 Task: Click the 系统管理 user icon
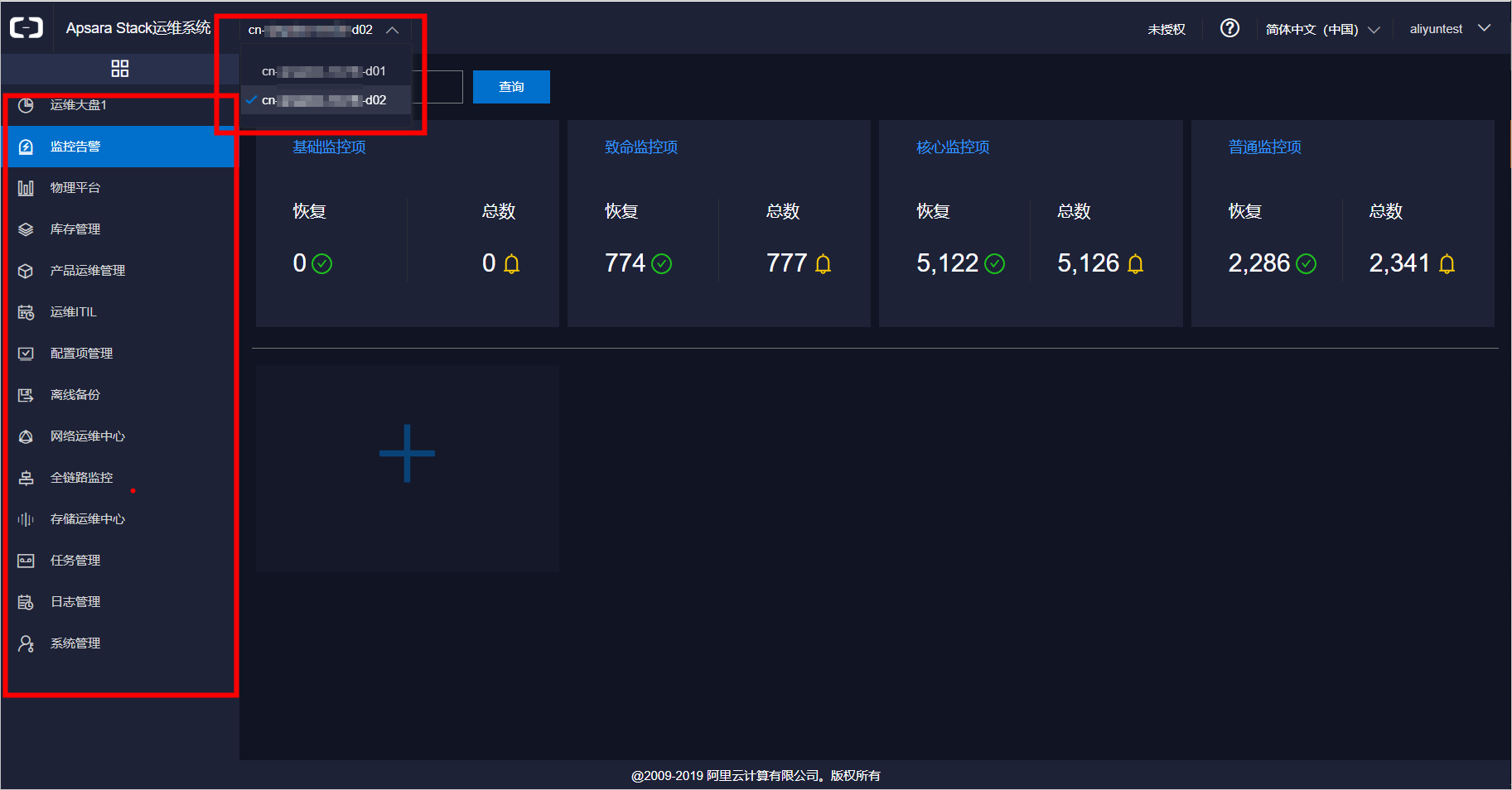pyautogui.click(x=26, y=643)
